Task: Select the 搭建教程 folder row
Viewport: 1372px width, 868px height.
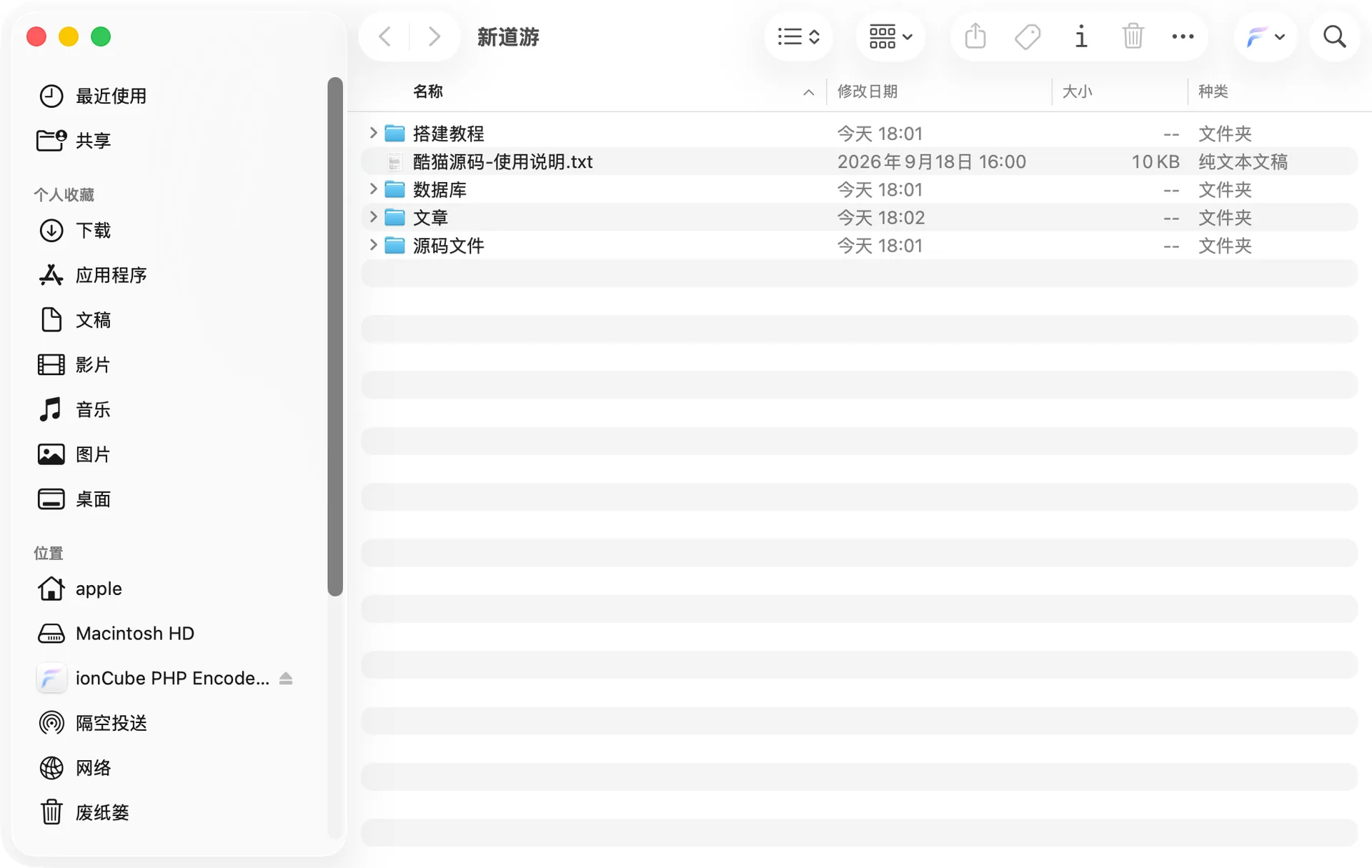Action: point(859,134)
